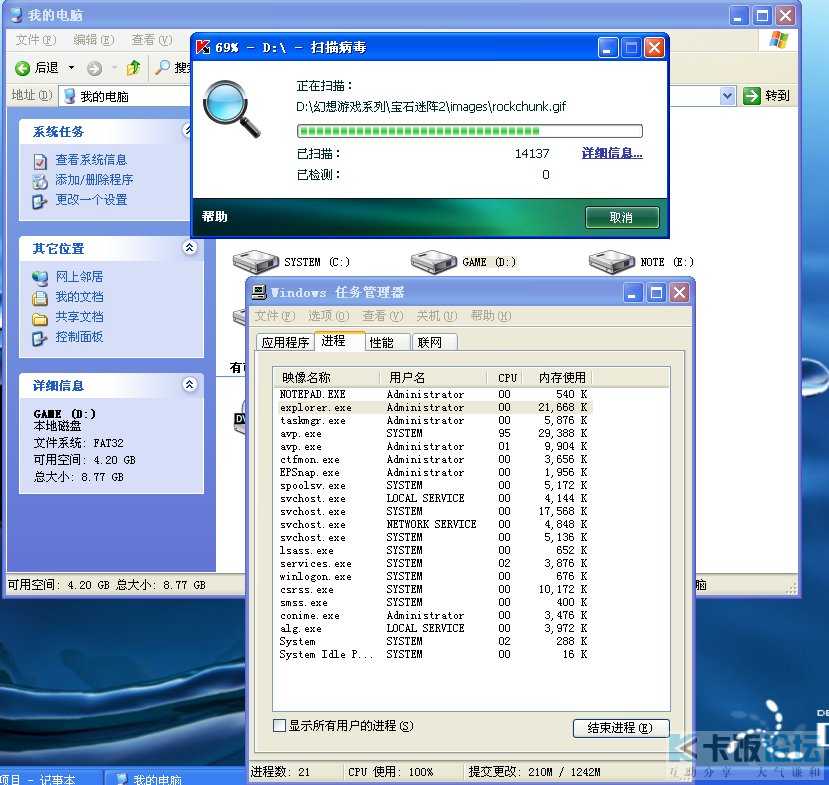The image size is (829, 785).
Task: Click the Search magnifier icon in toolbar
Action: pyautogui.click(x=162, y=68)
